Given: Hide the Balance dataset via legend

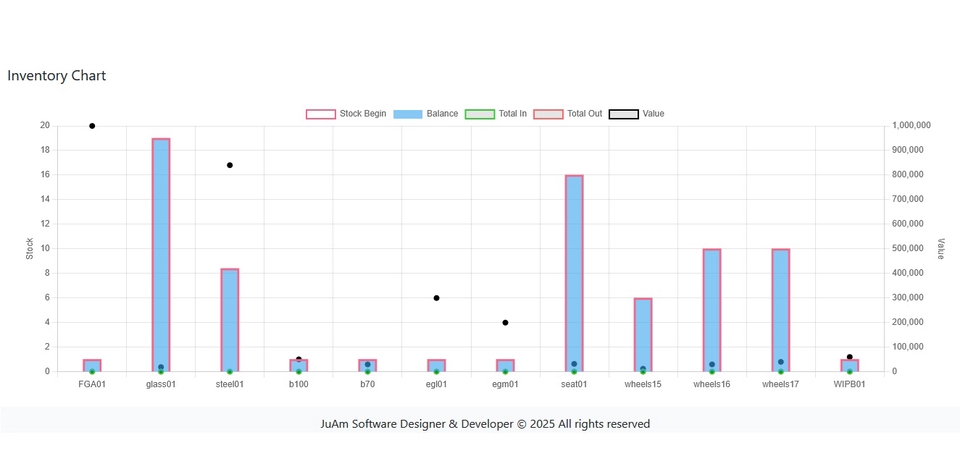Looking at the screenshot, I should coord(426,114).
